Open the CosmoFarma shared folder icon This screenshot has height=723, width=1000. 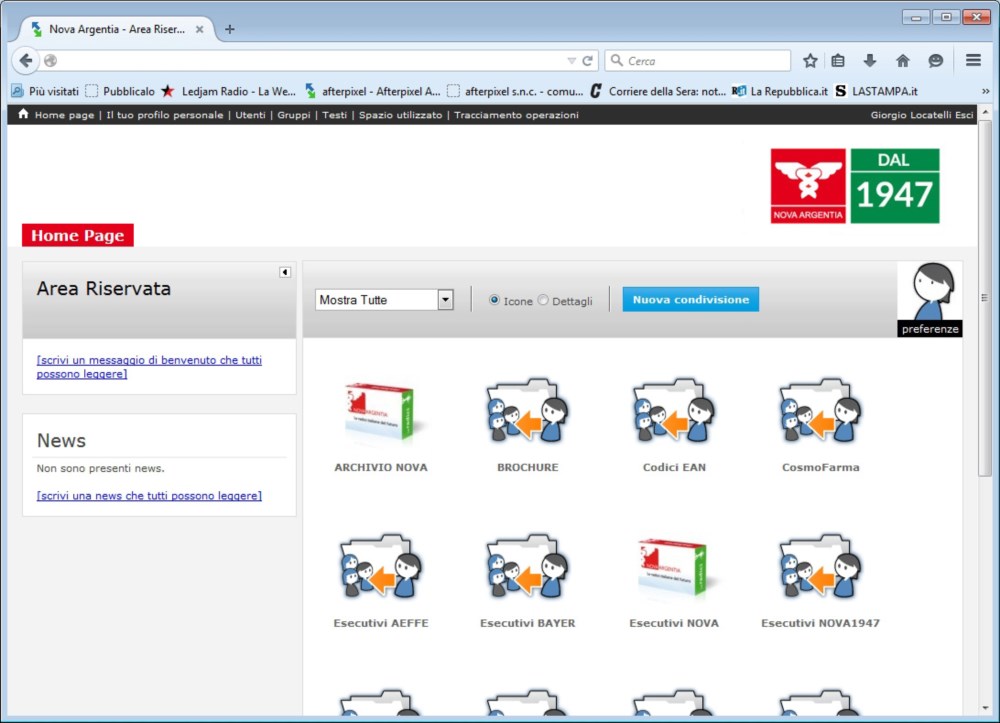pos(820,411)
